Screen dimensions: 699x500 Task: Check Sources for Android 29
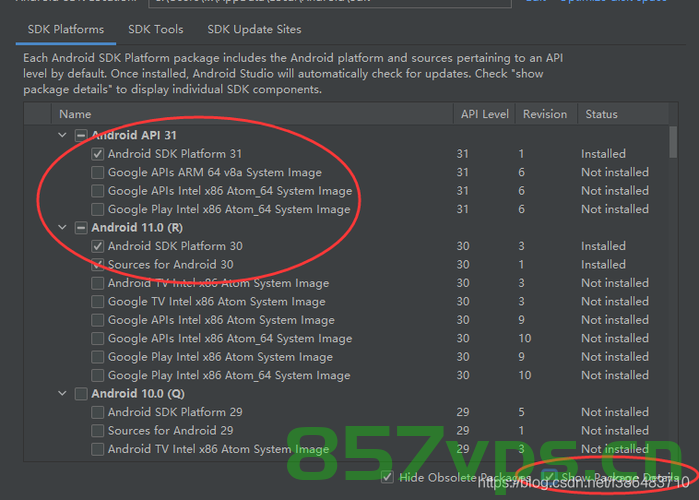98,431
